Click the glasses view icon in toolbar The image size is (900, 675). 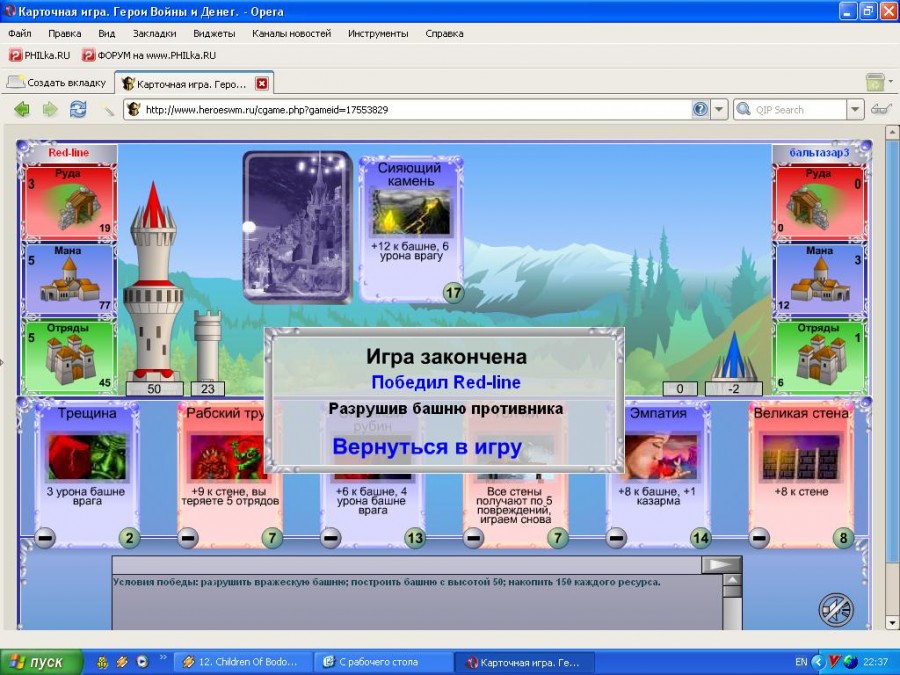coord(880,109)
